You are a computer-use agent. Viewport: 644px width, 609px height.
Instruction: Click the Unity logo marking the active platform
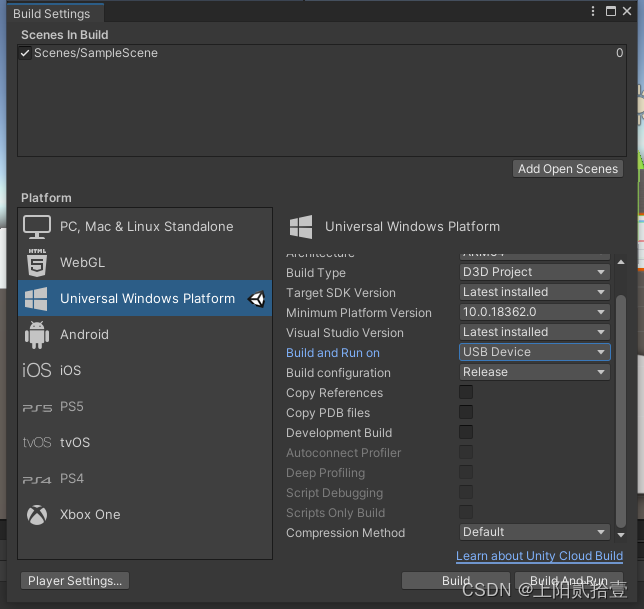tap(257, 299)
